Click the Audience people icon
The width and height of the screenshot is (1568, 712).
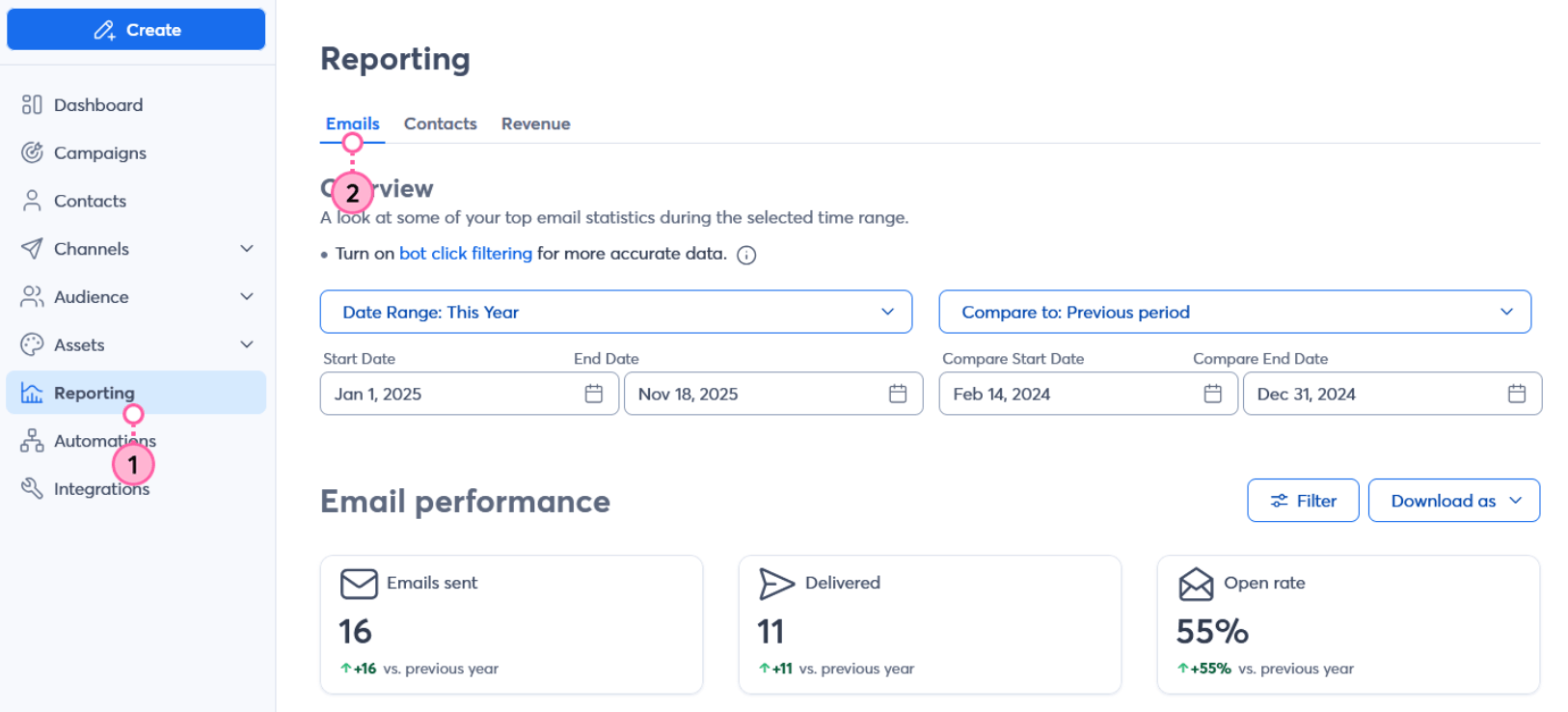[x=32, y=296]
